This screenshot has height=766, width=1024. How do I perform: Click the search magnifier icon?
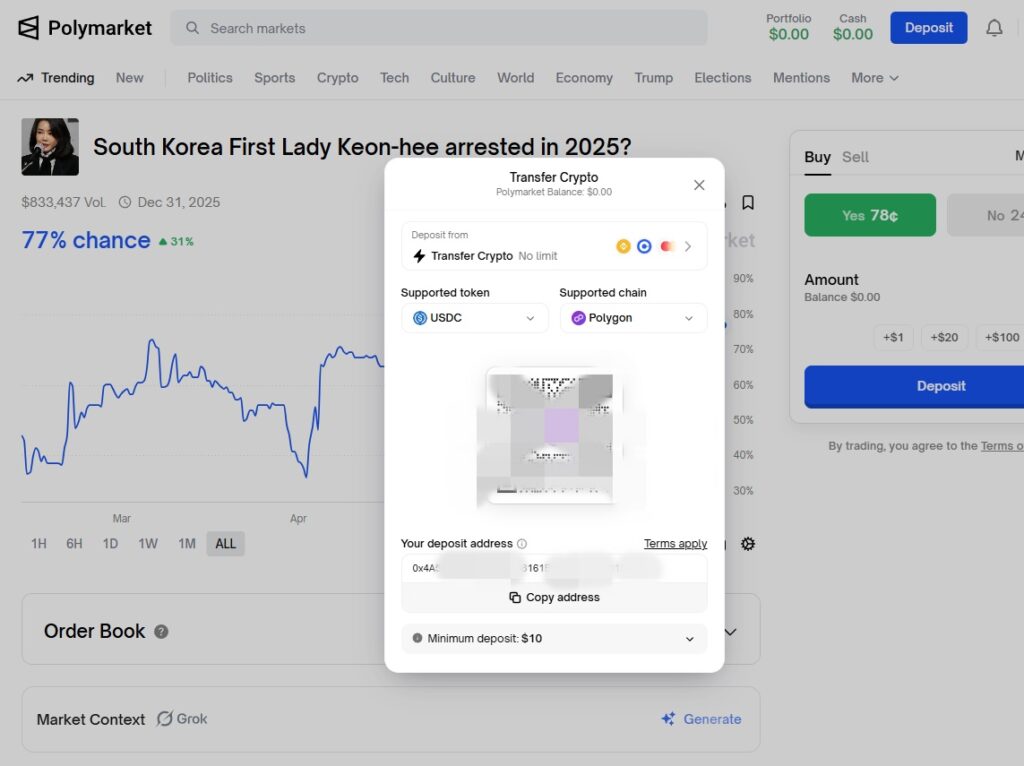coord(192,28)
